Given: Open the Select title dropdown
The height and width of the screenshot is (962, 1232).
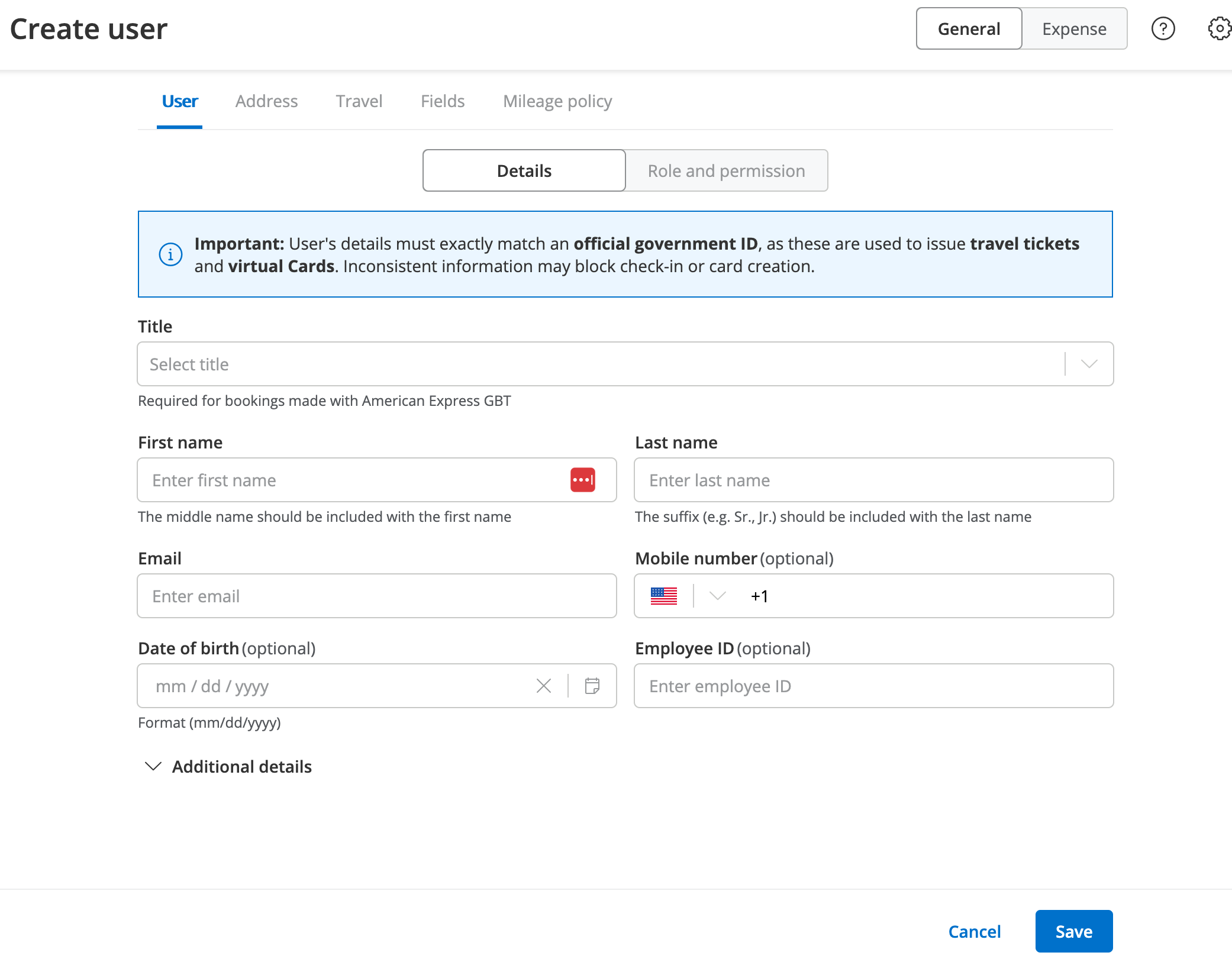Looking at the screenshot, I should click(x=625, y=364).
